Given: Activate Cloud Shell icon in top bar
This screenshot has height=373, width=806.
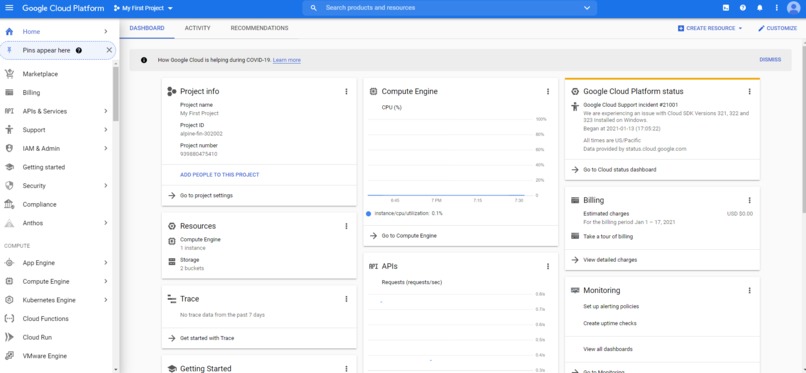Looking at the screenshot, I should click(x=726, y=8).
